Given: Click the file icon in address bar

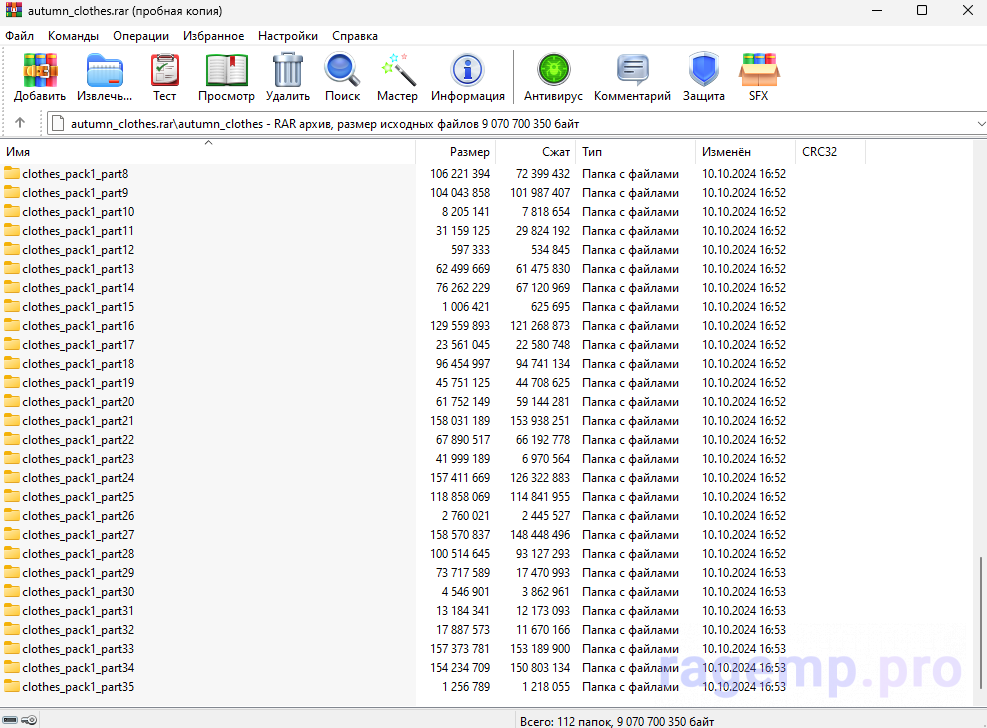Looking at the screenshot, I should pyautogui.click(x=58, y=123).
